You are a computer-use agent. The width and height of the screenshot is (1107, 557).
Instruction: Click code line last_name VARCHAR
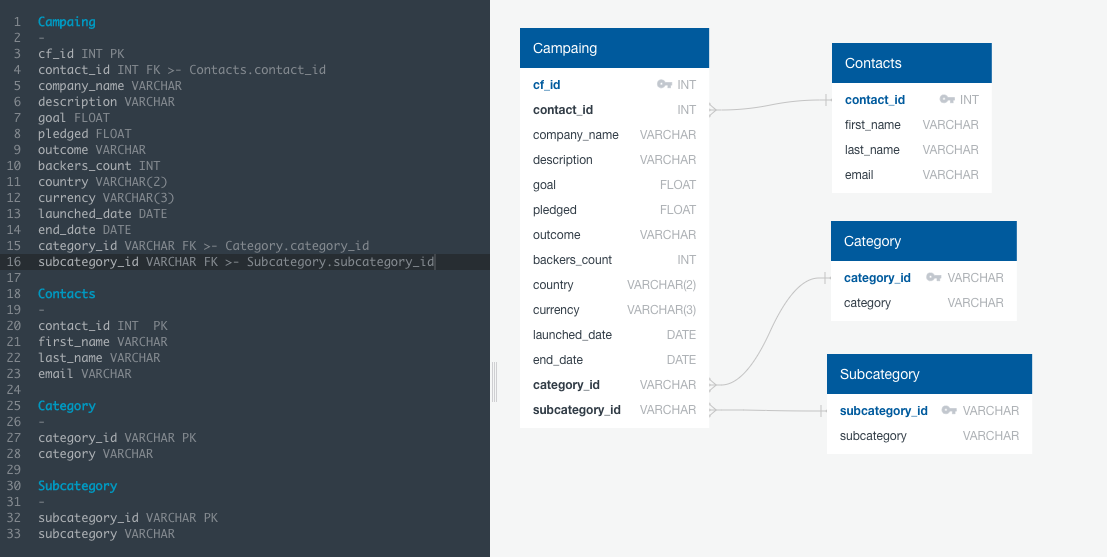(100, 358)
